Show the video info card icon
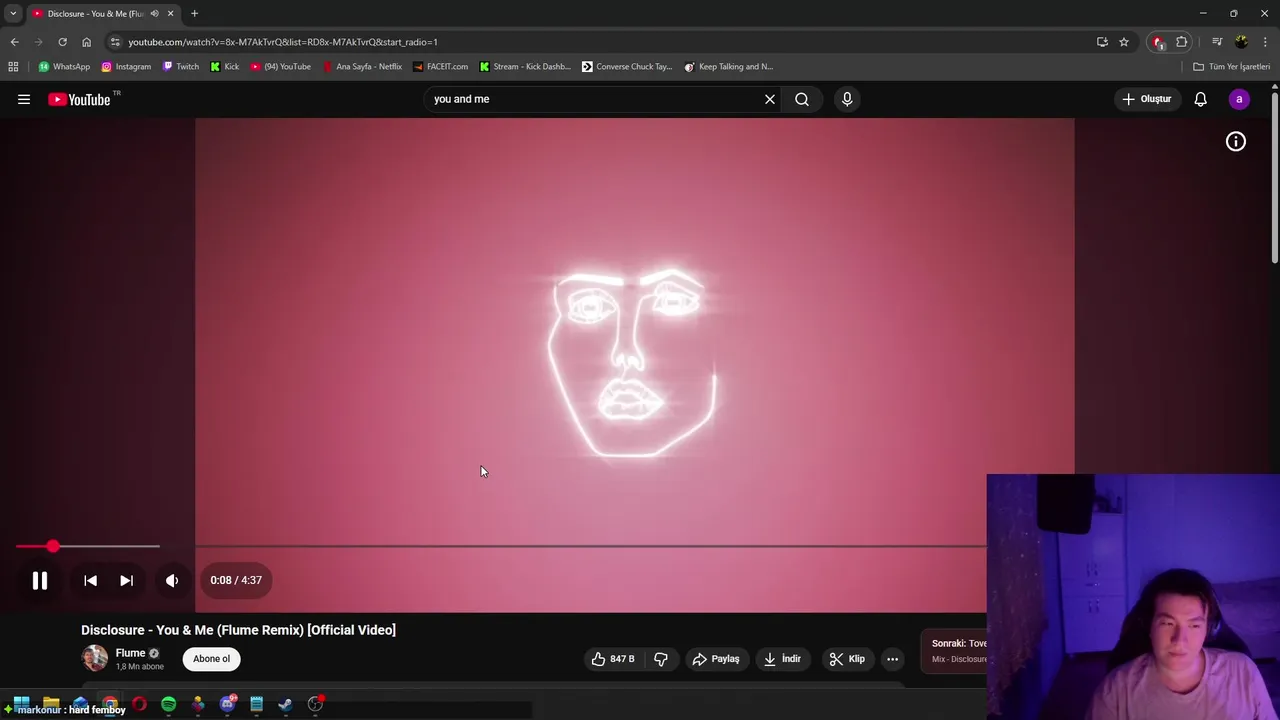This screenshot has width=1280, height=720. (x=1236, y=142)
